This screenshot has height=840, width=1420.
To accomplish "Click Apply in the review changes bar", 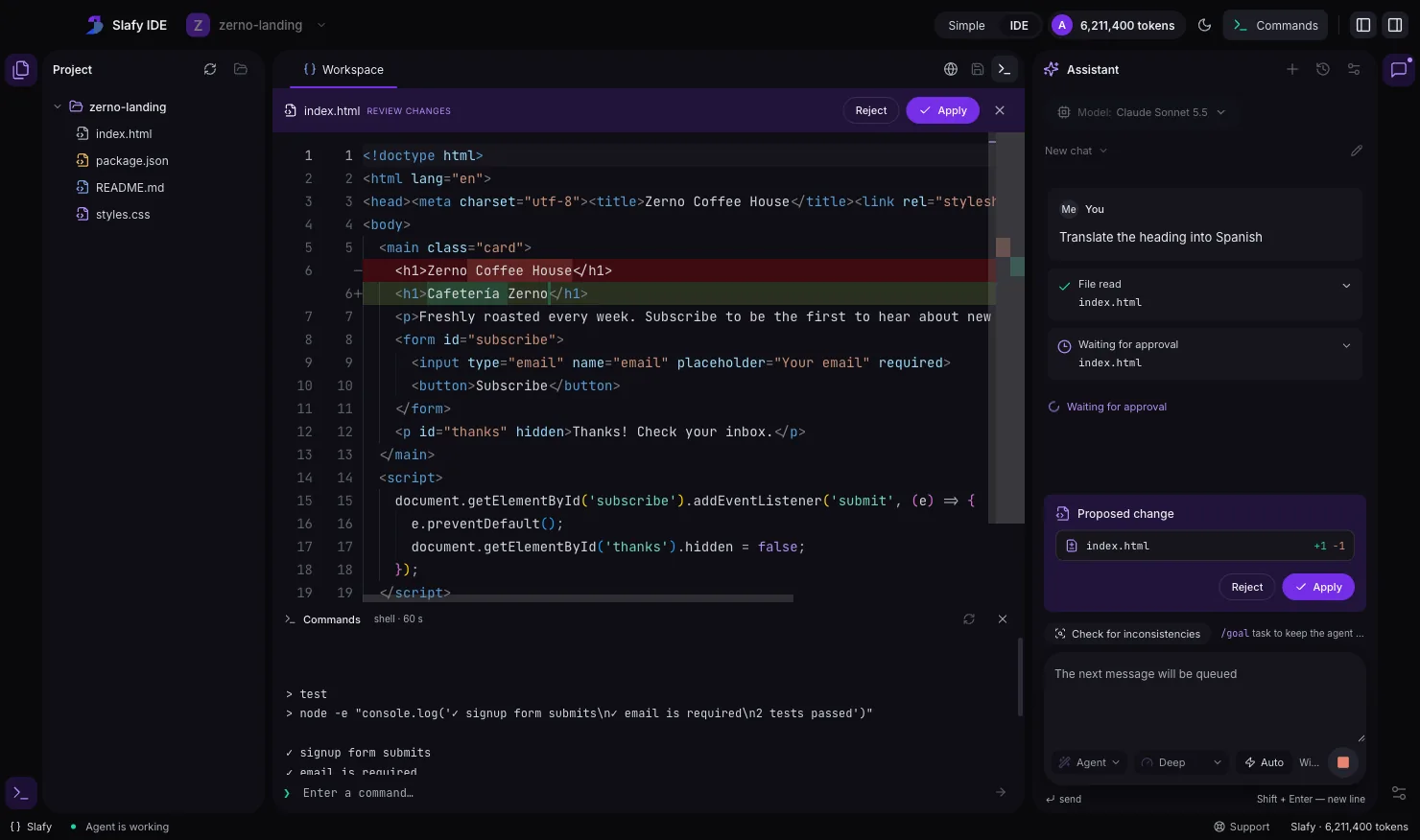I will pos(943,110).
